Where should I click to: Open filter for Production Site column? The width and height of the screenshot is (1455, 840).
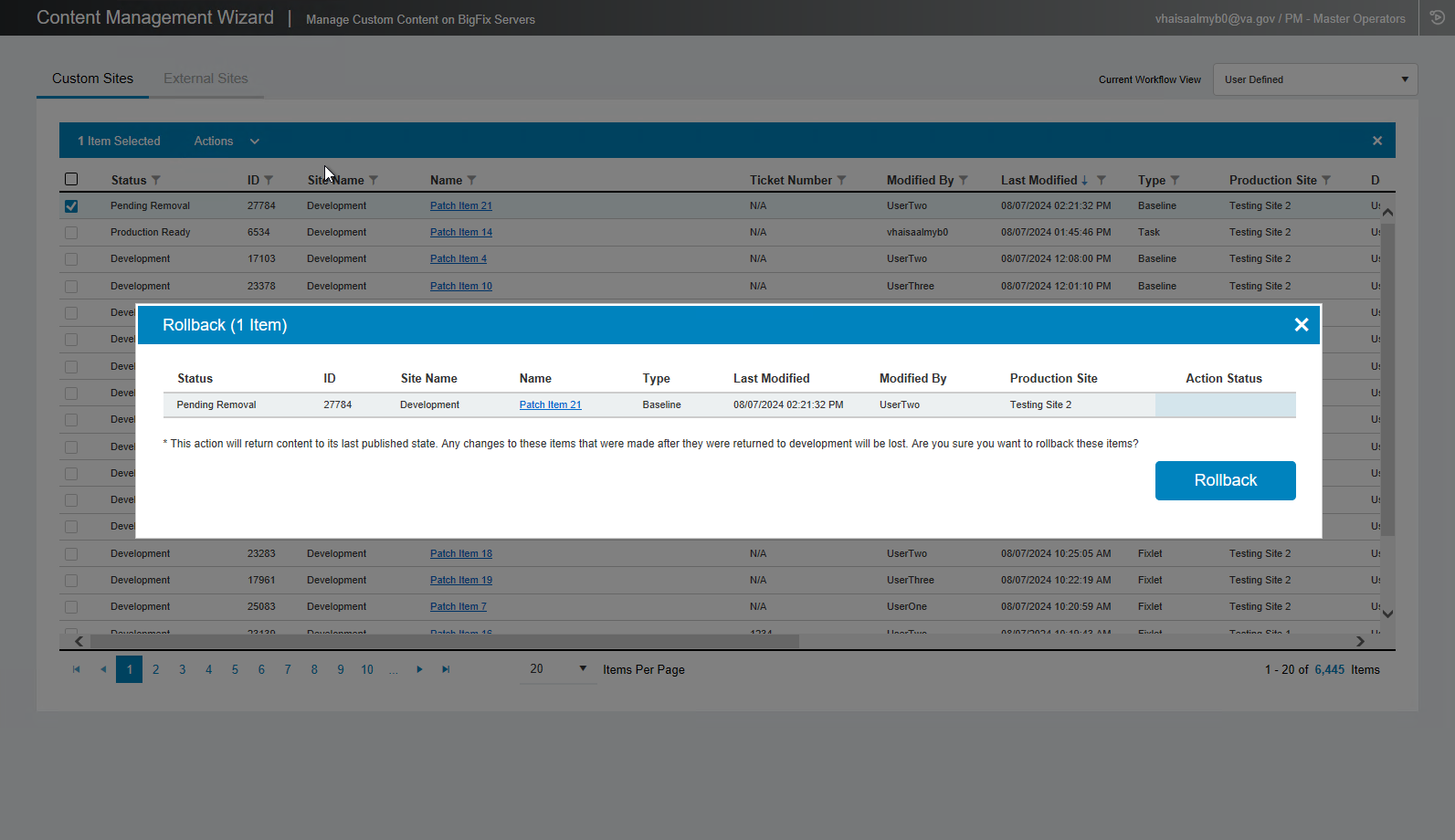pos(1327,180)
